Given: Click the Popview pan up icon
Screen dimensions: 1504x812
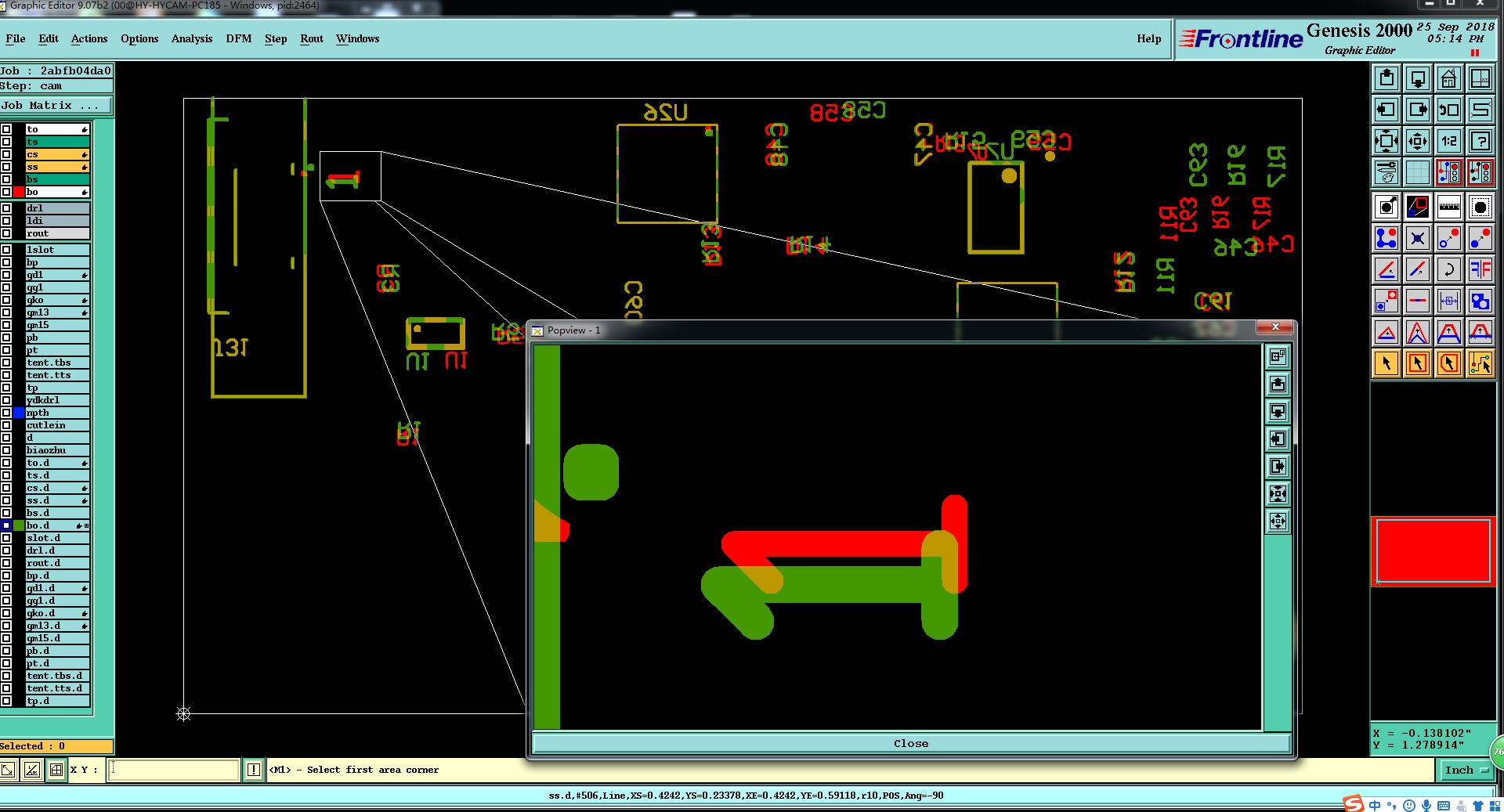Looking at the screenshot, I should point(1278,384).
